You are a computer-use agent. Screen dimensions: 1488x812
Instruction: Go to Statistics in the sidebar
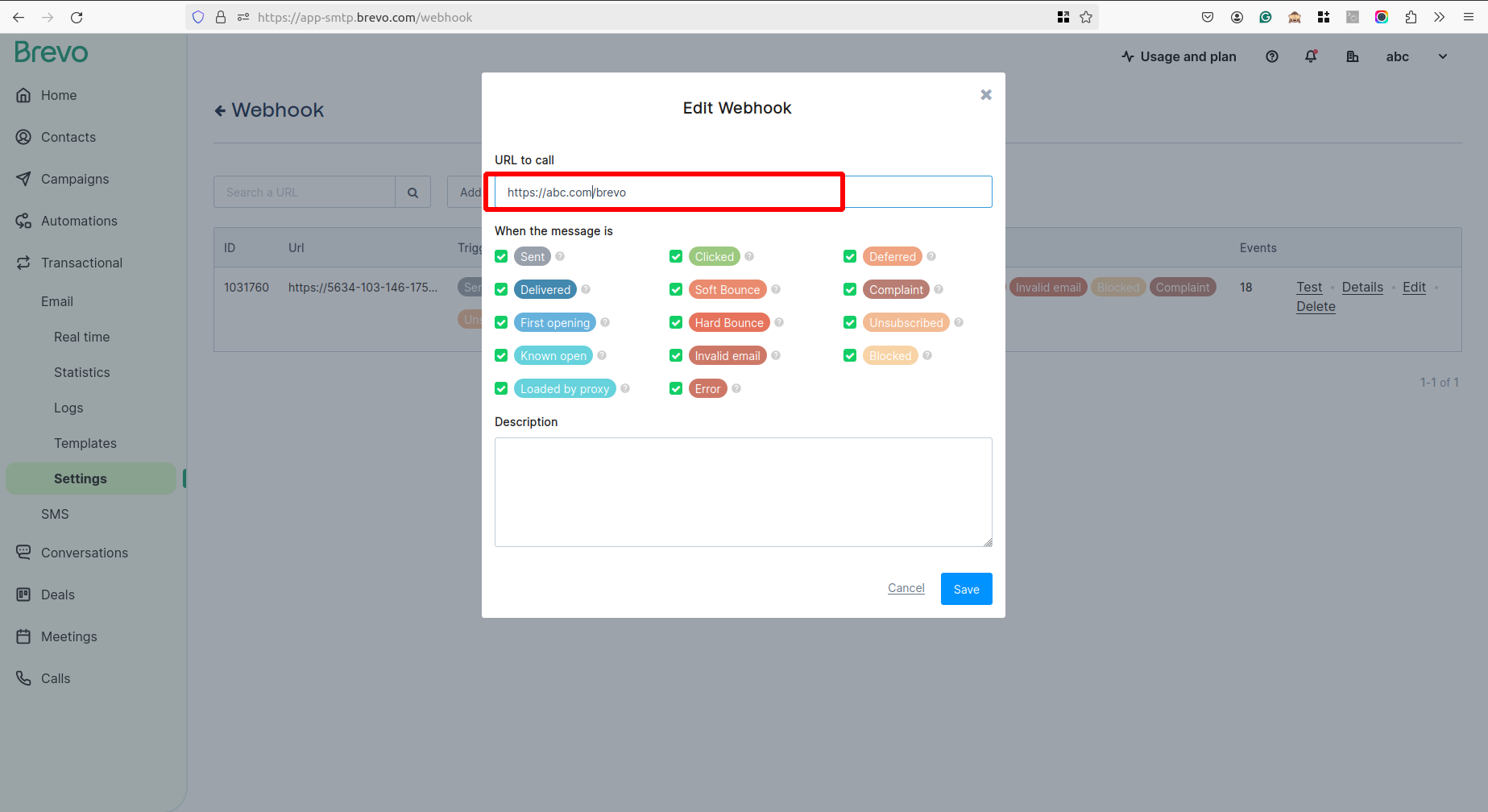click(82, 372)
